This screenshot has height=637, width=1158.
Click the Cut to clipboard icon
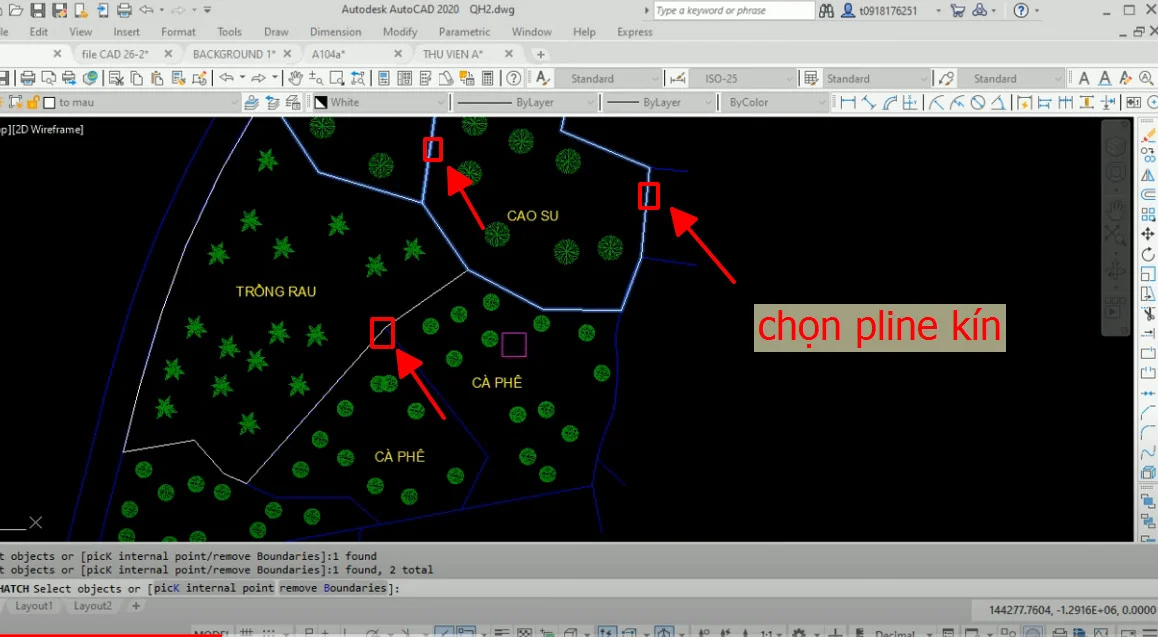116,78
